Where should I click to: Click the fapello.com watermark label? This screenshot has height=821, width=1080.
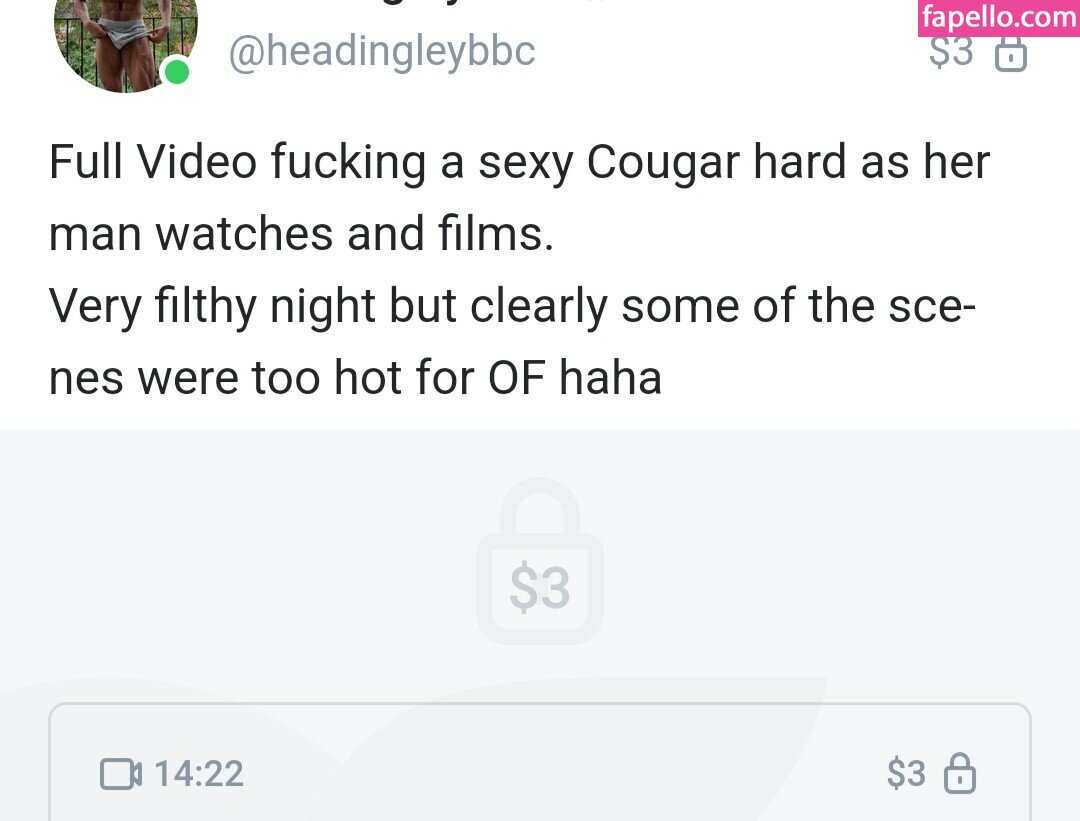999,17
